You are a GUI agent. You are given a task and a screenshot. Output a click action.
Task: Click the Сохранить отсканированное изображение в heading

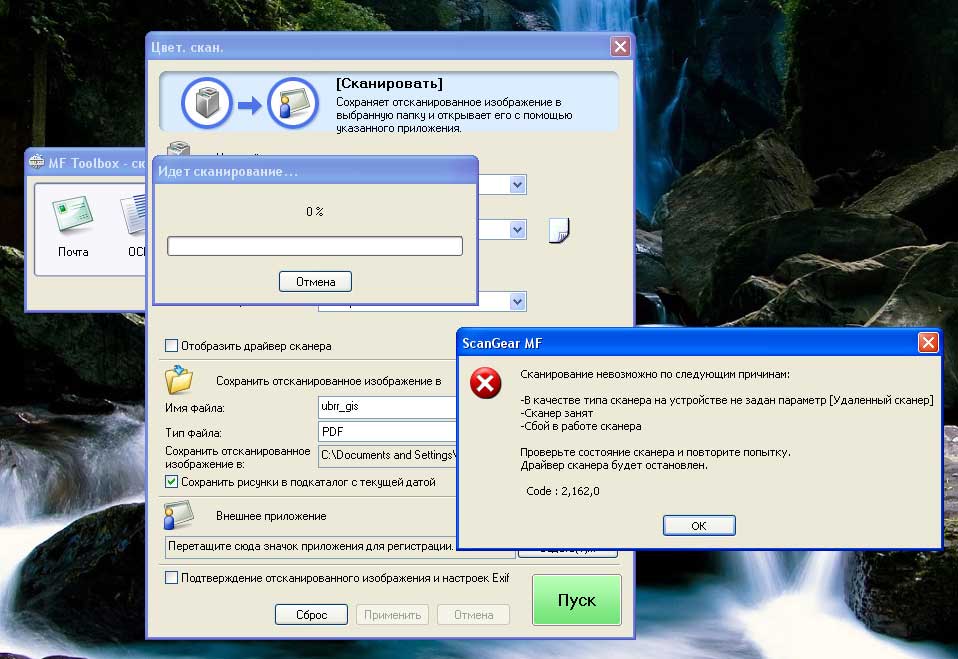click(329, 381)
